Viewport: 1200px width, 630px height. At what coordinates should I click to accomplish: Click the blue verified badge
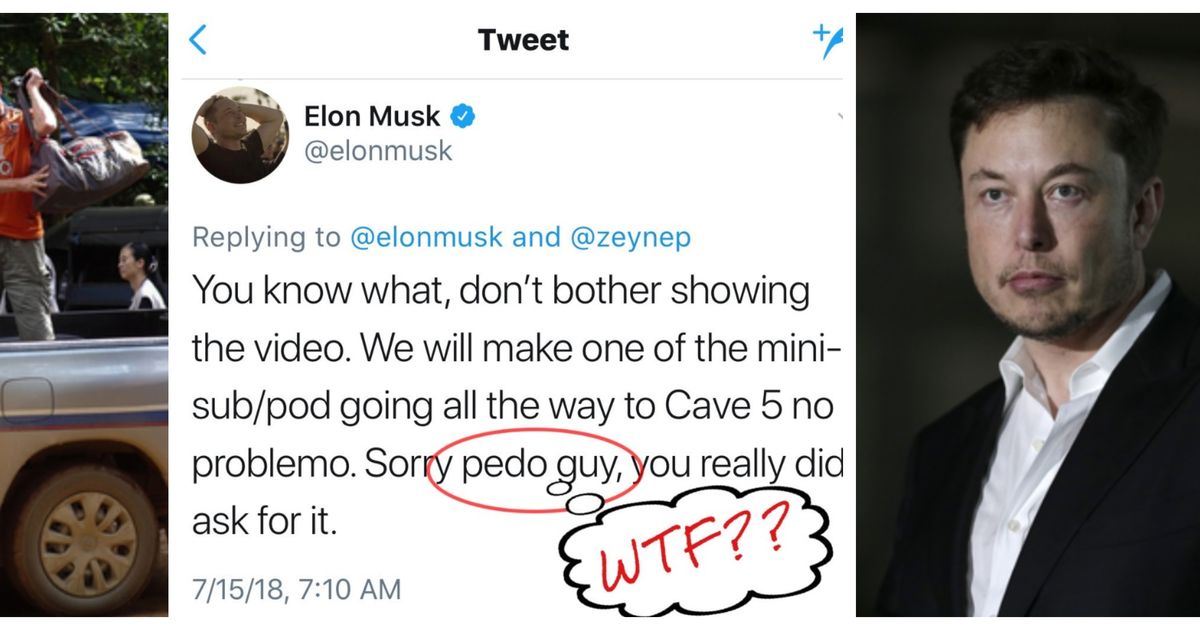pos(461,117)
